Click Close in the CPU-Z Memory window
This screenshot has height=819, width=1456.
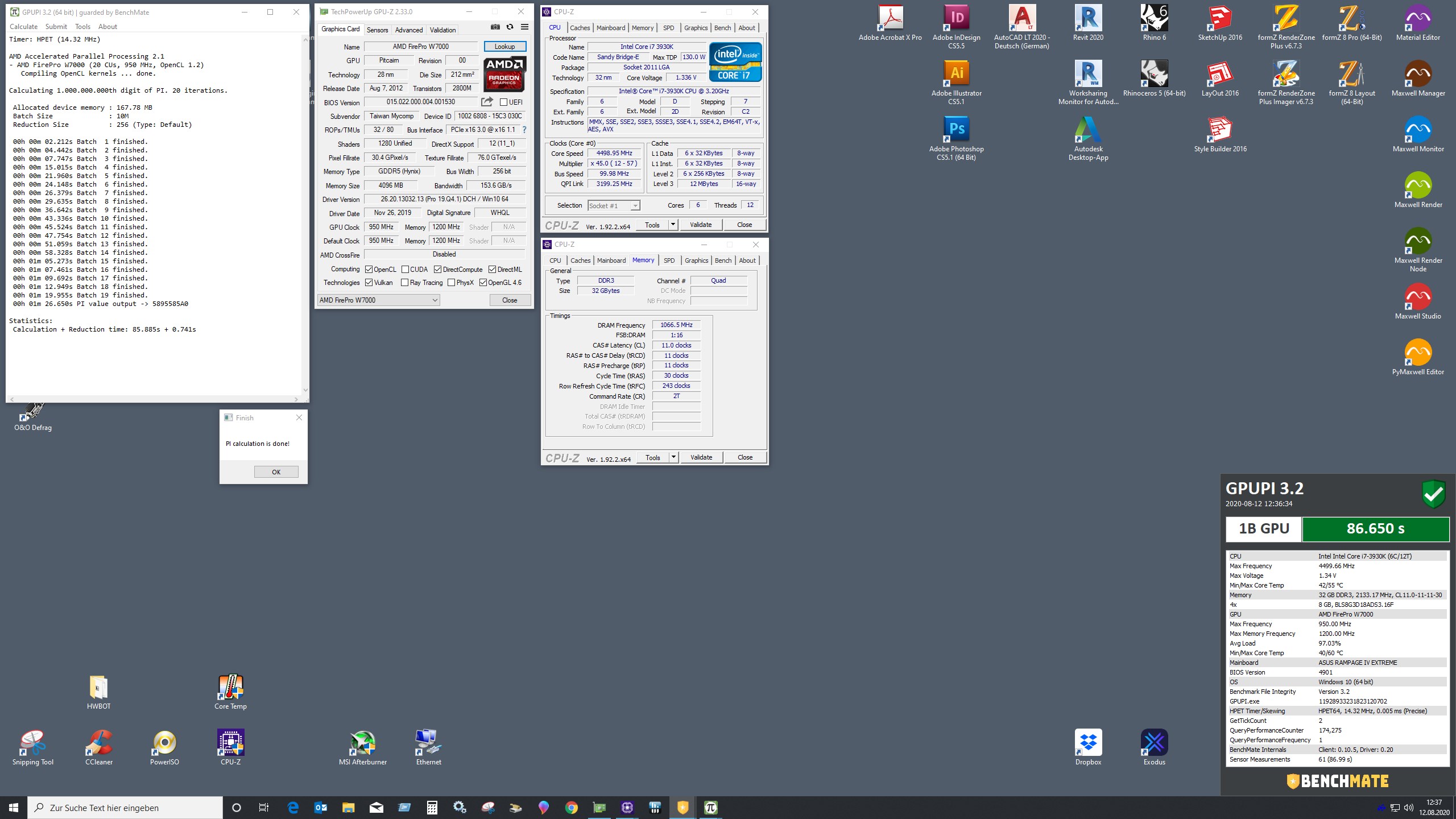(x=745, y=457)
